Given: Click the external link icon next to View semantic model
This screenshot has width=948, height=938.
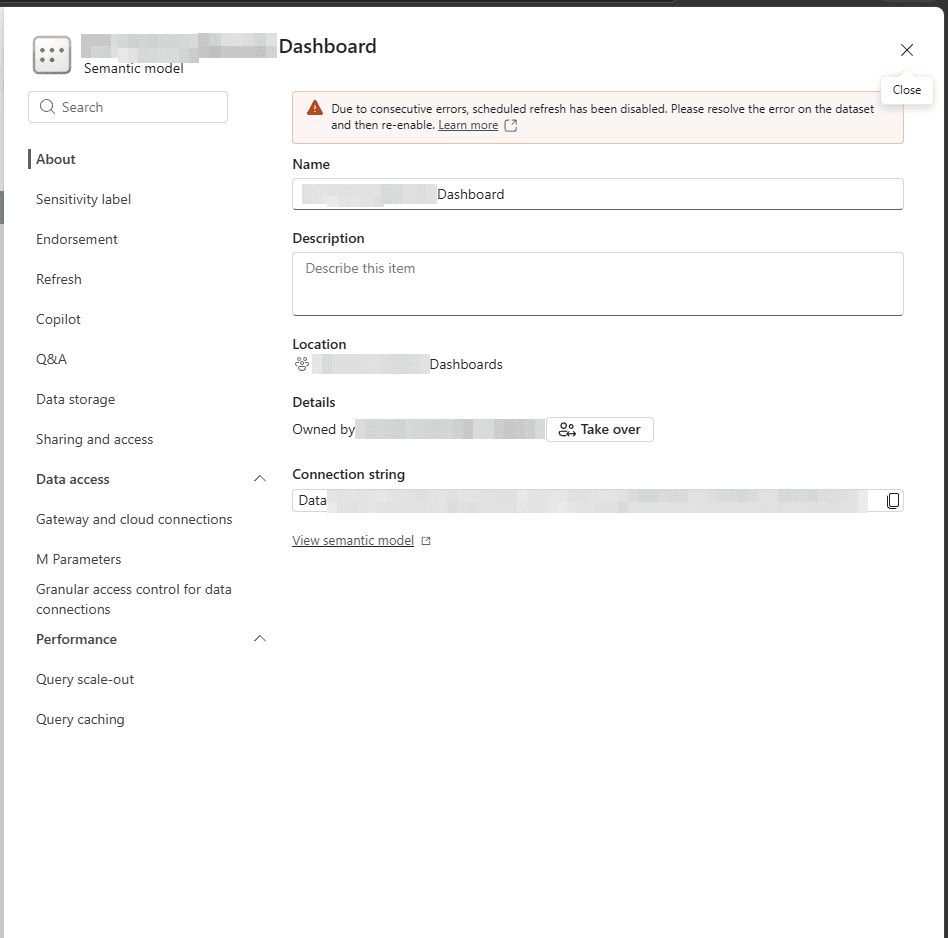Looking at the screenshot, I should [x=426, y=541].
